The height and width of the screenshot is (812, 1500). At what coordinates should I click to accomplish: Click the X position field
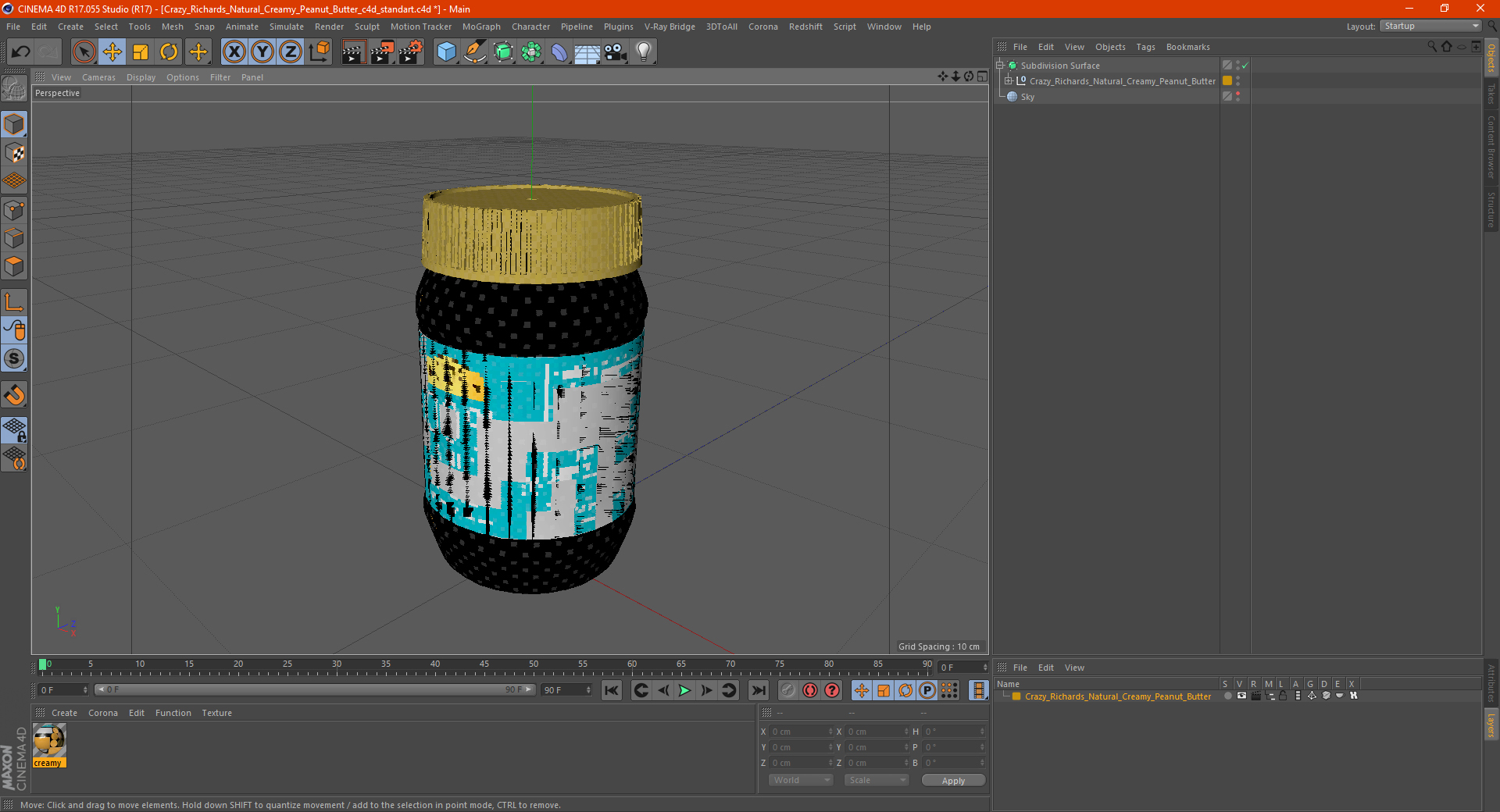[x=802, y=732]
